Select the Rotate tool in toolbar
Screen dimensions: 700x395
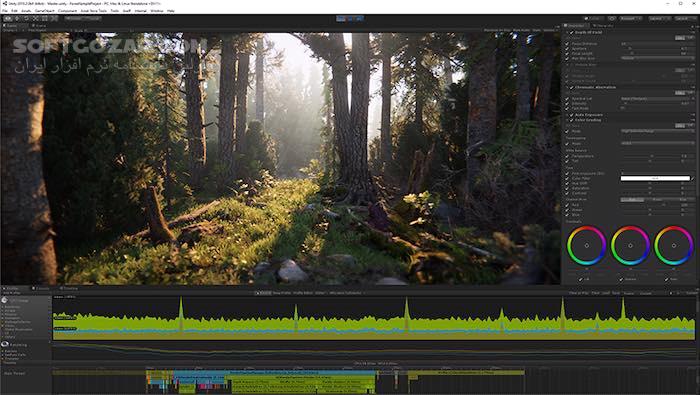point(26,19)
